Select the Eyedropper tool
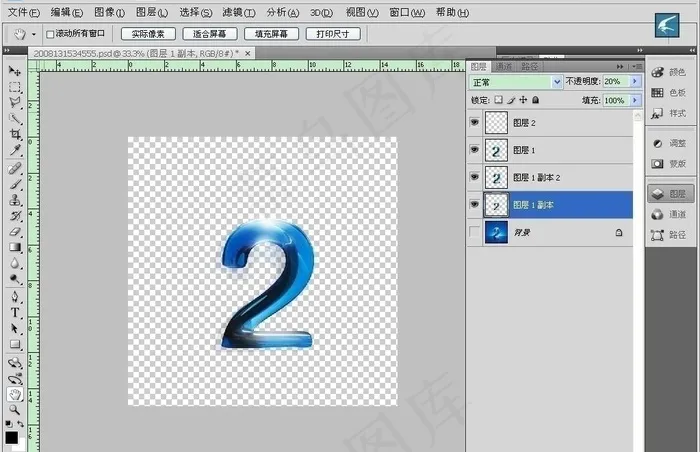 tap(15, 150)
